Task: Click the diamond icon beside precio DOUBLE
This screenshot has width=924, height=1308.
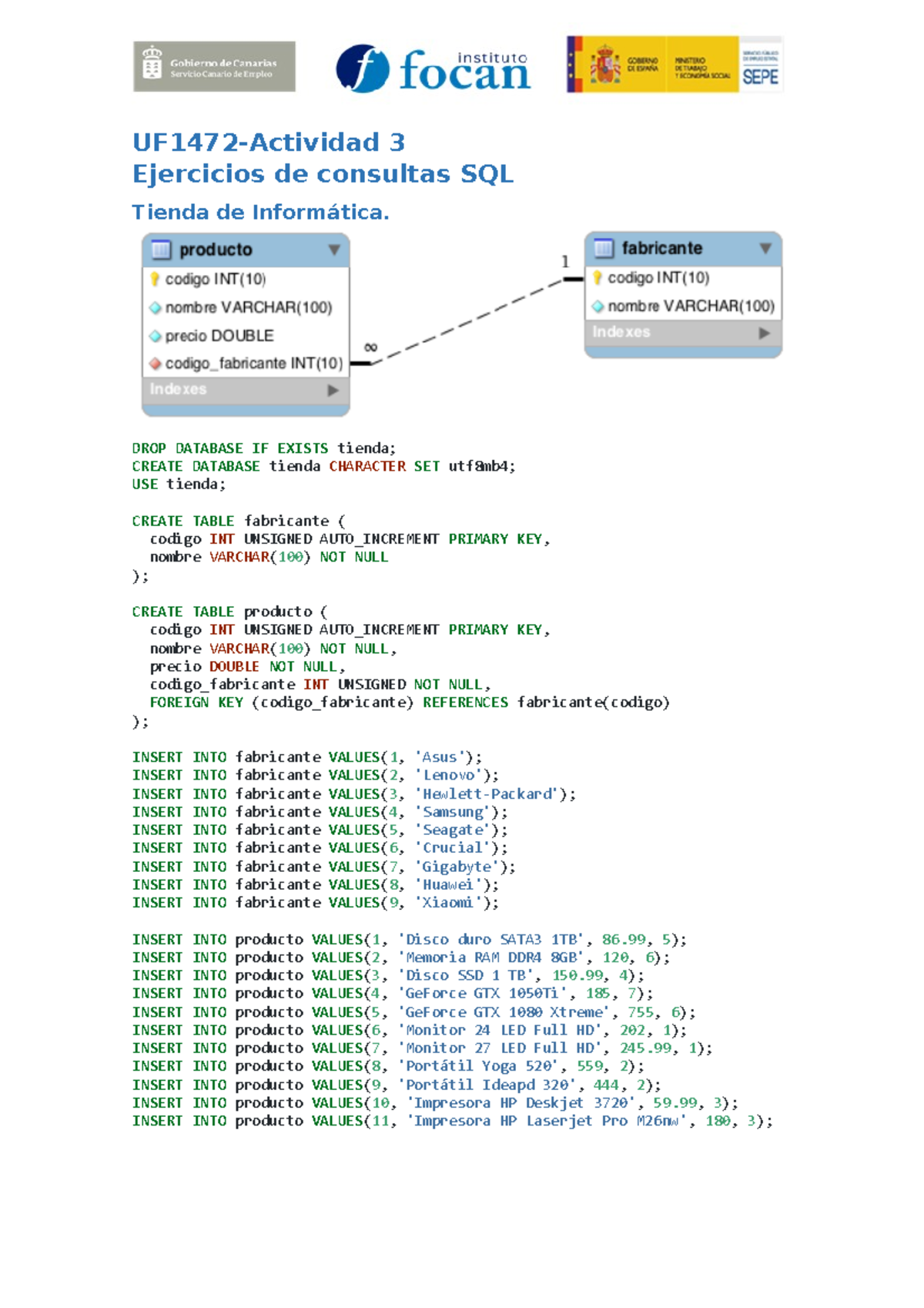Action: tap(156, 336)
